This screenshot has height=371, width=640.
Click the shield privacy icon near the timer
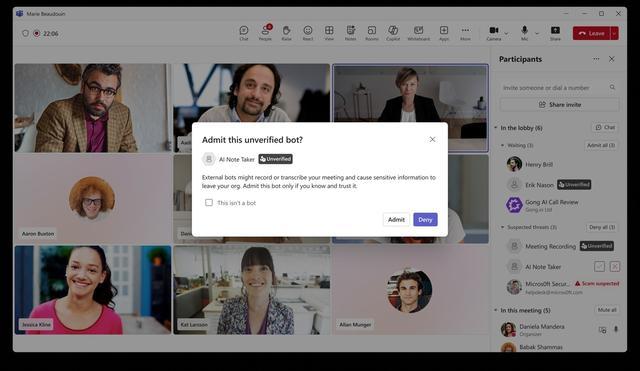[25, 33]
